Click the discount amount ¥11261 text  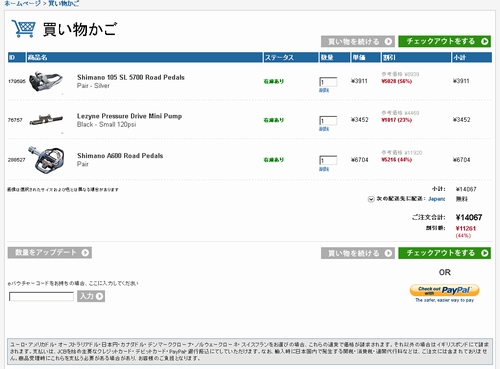pyautogui.click(x=466, y=228)
